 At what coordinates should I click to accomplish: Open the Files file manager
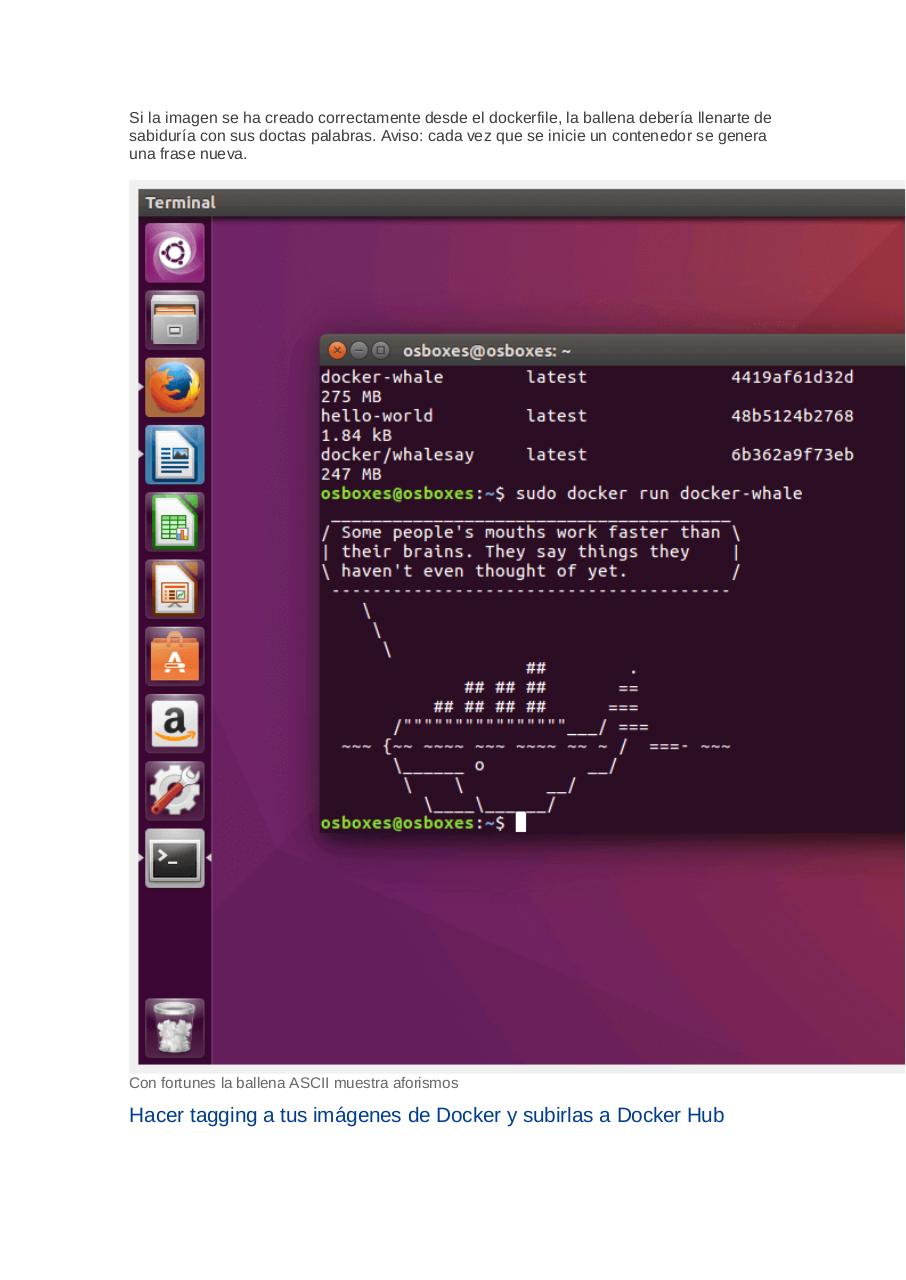point(174,319)
